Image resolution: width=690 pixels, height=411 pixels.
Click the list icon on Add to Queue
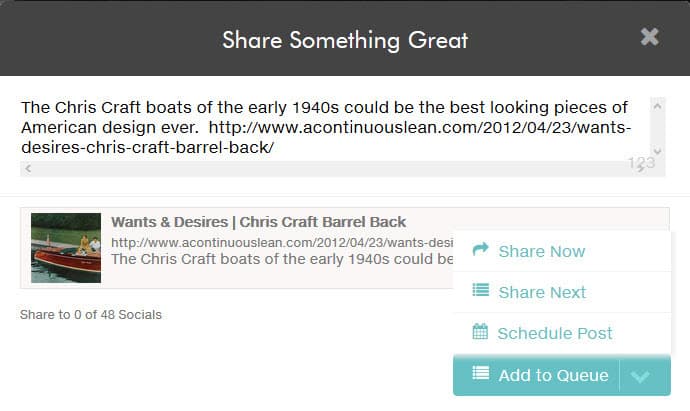(x=481, y=374)
